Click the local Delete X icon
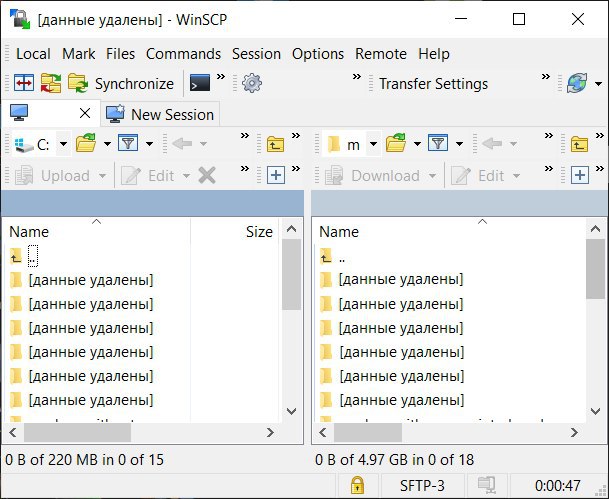 [207, 176]
